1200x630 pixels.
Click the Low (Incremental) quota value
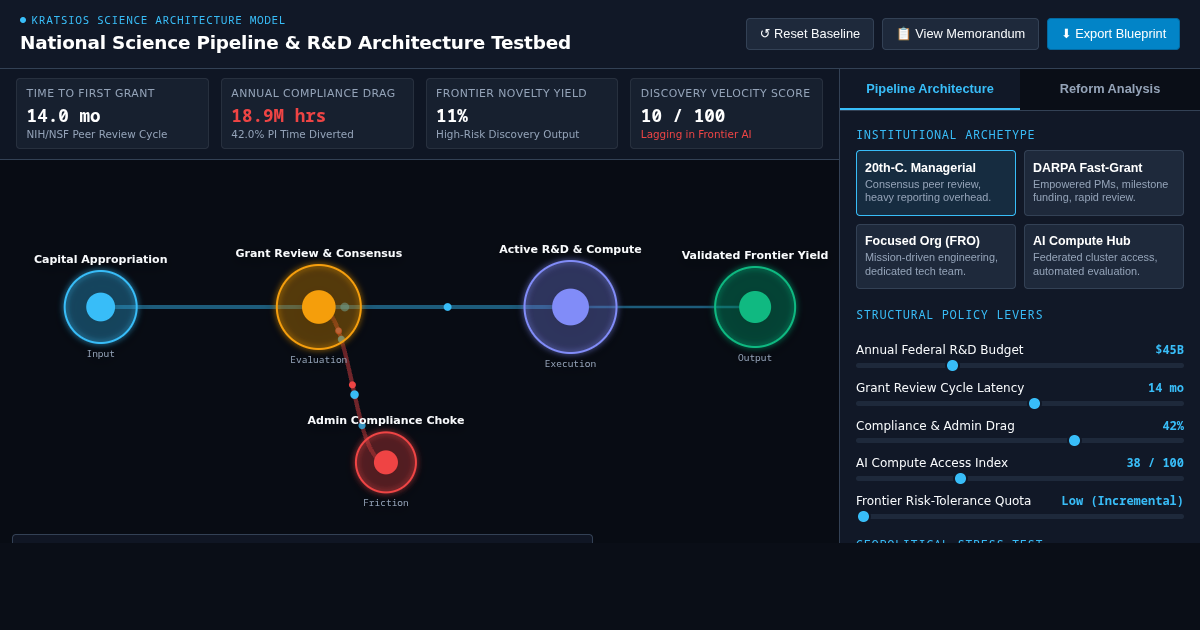coord(1122,501)
